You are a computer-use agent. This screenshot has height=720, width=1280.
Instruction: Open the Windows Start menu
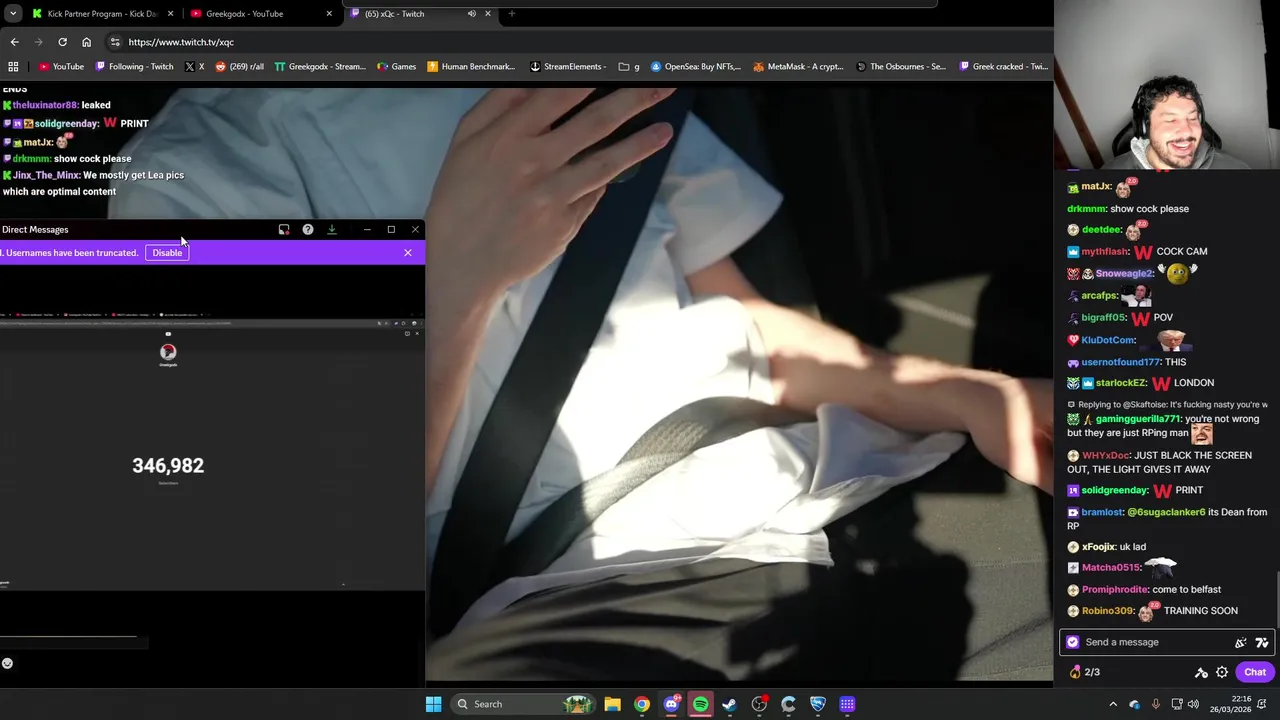433,704
